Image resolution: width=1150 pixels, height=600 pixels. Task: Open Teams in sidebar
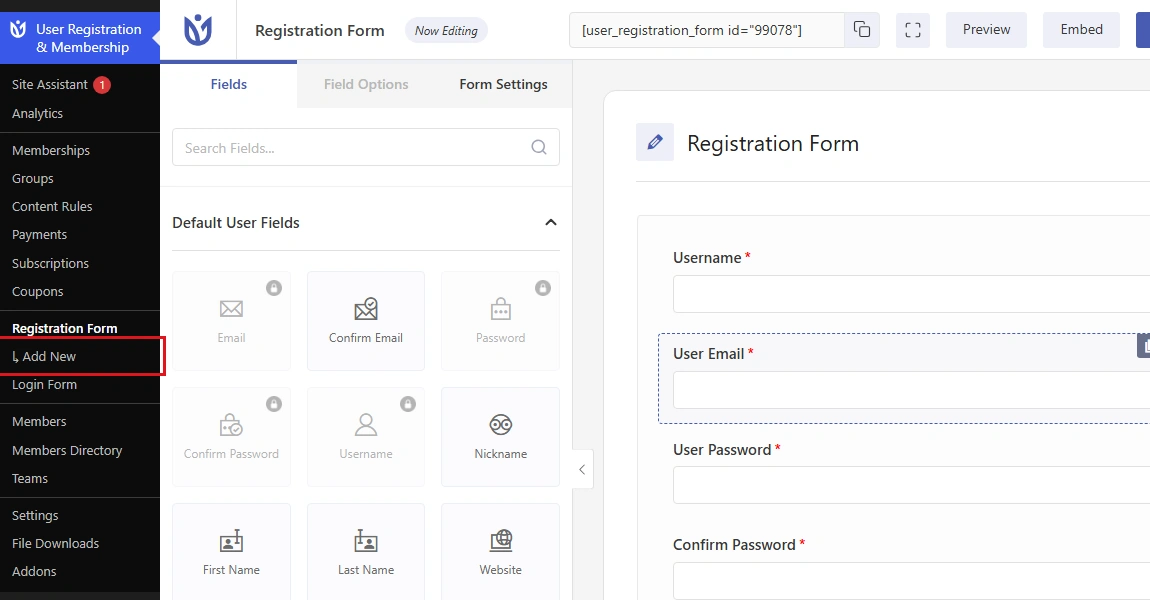(x=29, y=478)
